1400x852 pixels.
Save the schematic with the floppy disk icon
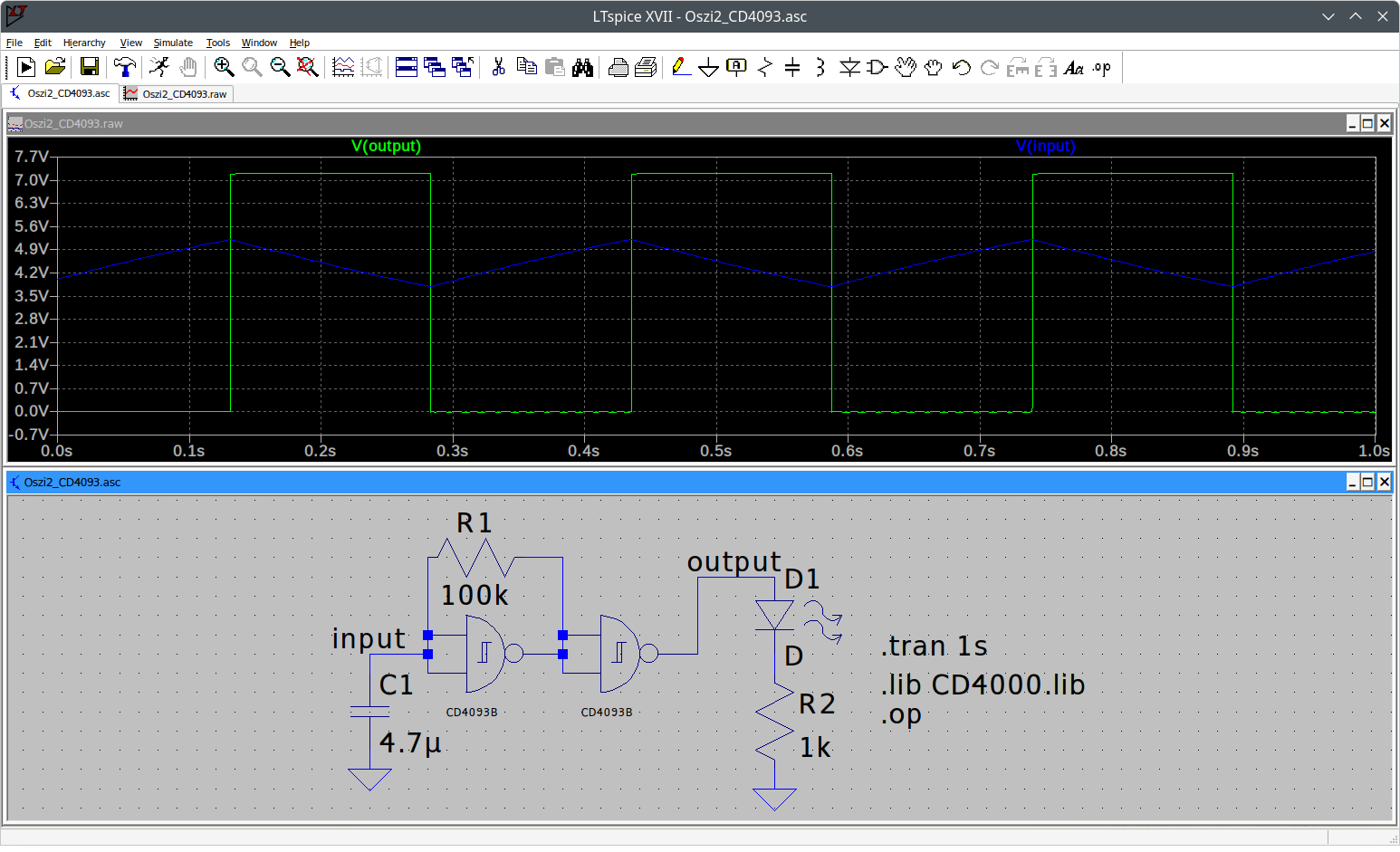89,67
